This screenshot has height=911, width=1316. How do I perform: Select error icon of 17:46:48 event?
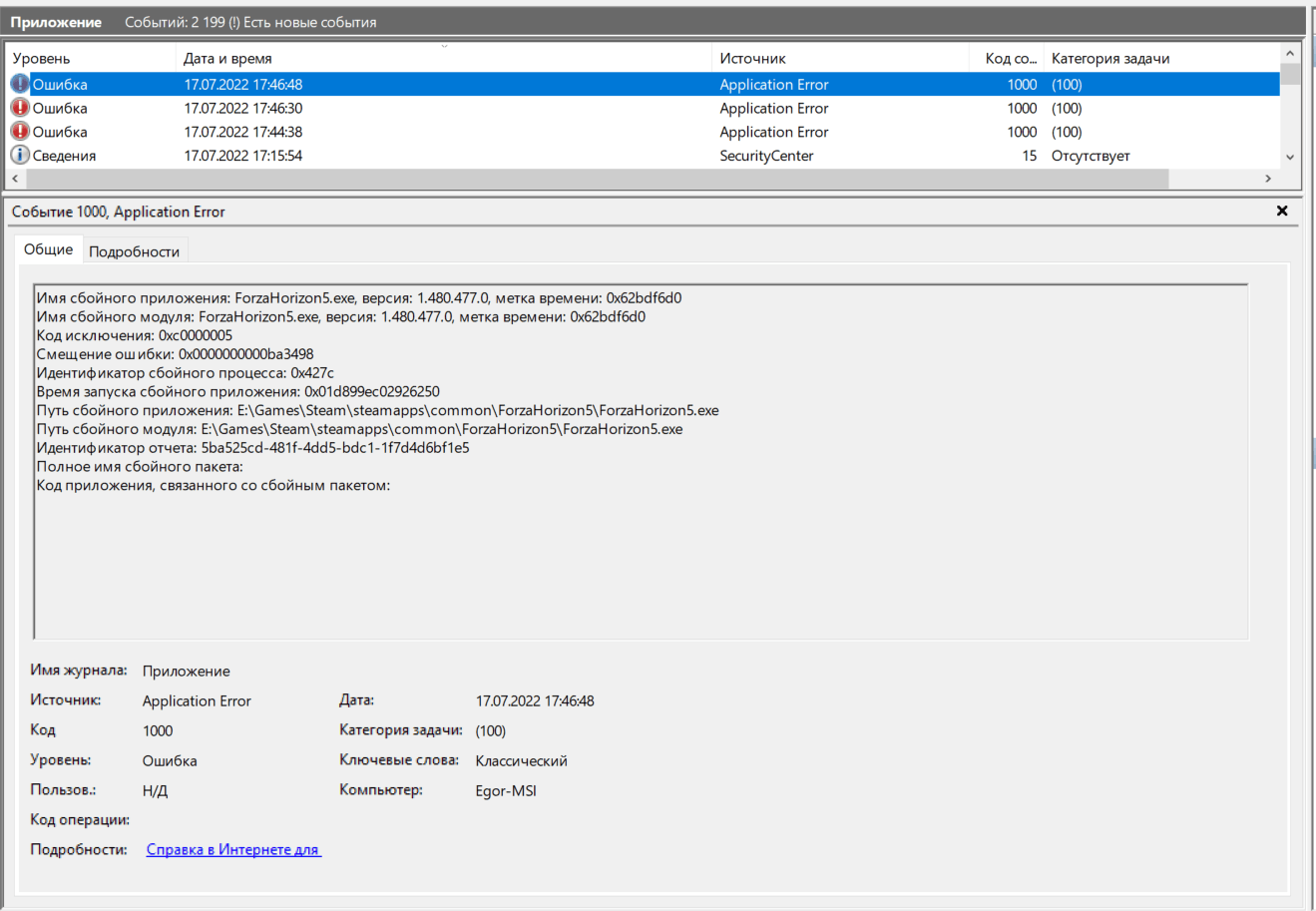[20, 84]
